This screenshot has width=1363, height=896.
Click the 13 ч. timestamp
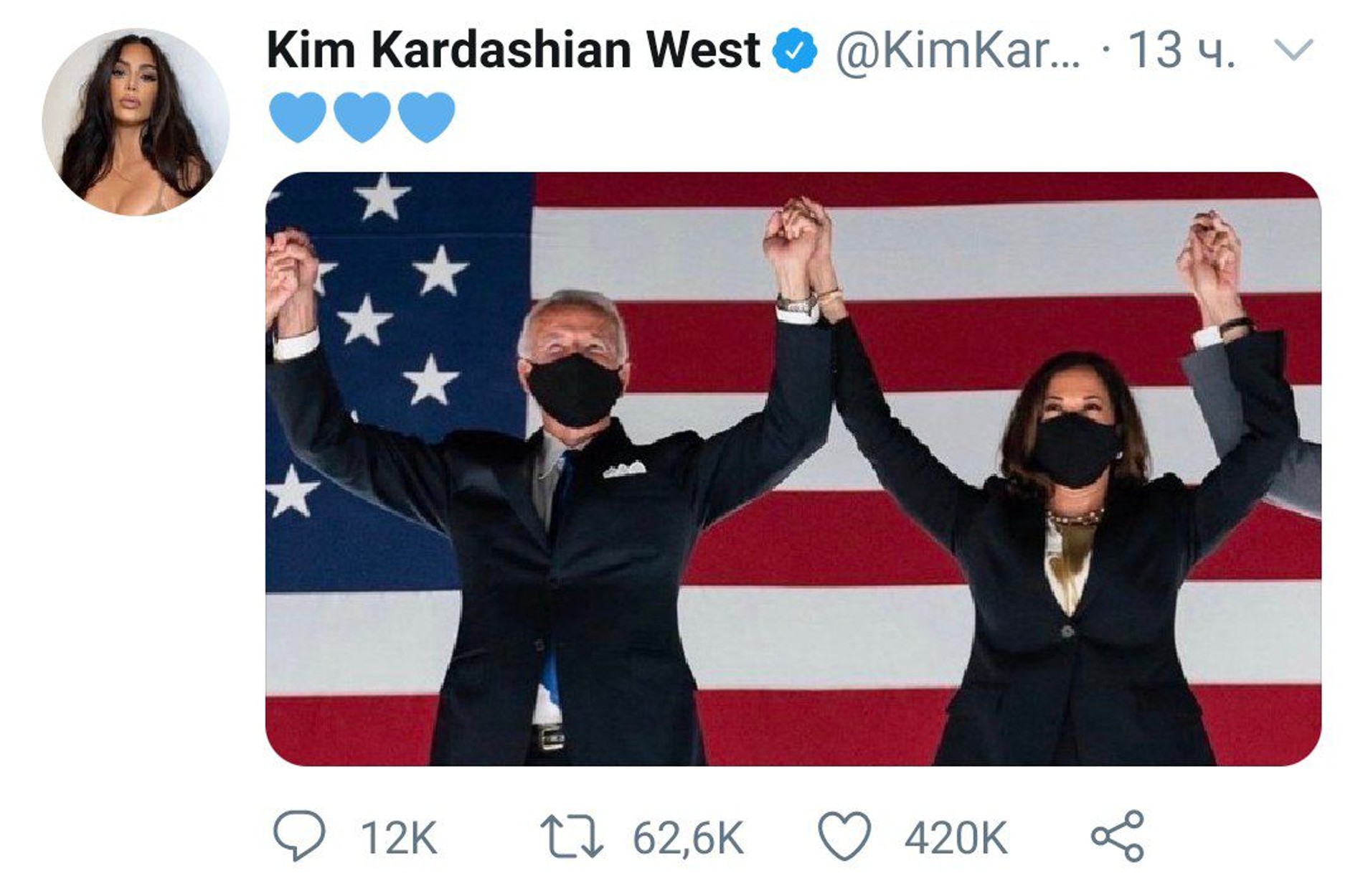point(1182,50)
